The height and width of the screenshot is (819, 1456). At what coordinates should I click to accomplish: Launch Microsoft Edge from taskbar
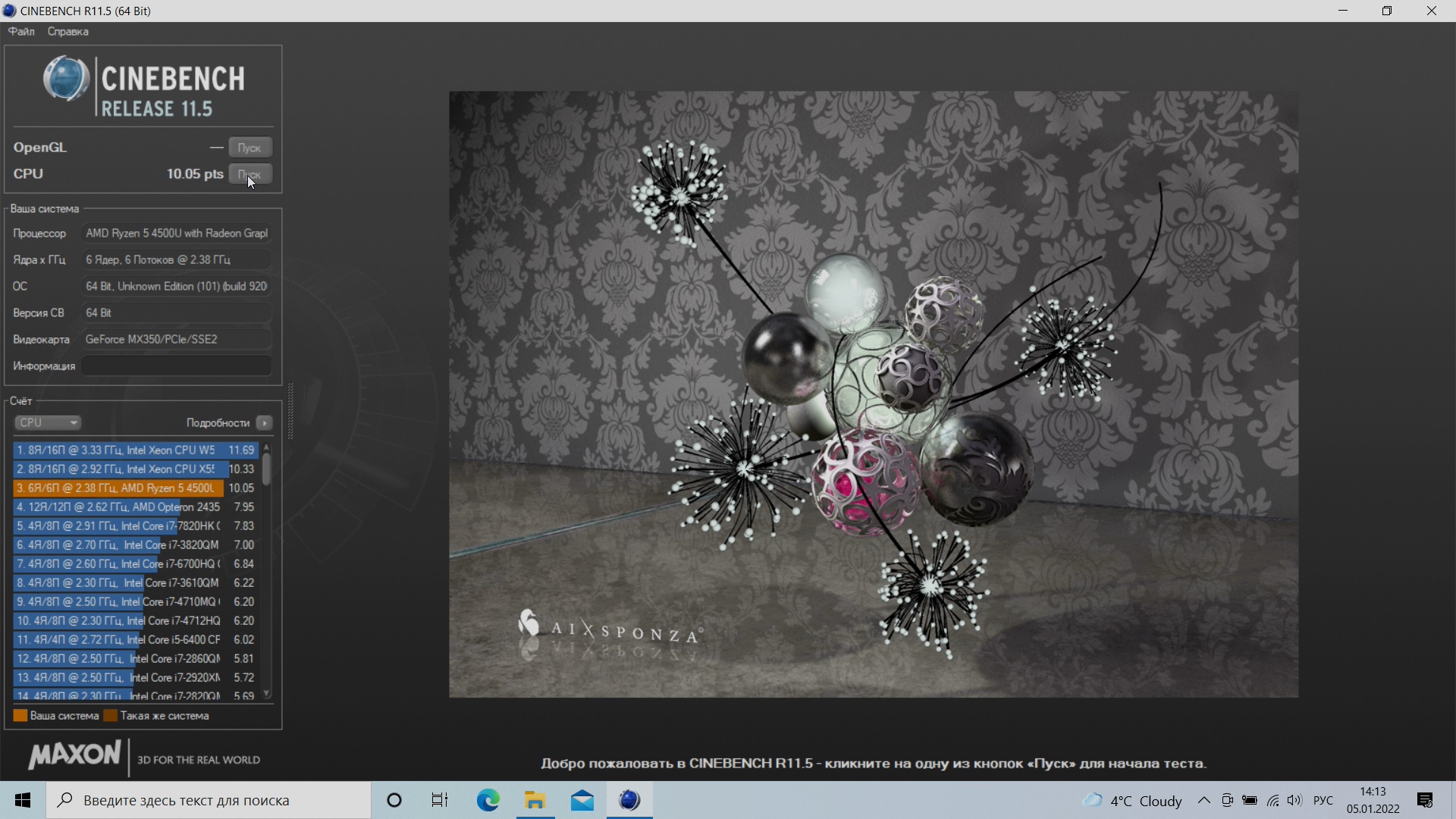[488, 800]
